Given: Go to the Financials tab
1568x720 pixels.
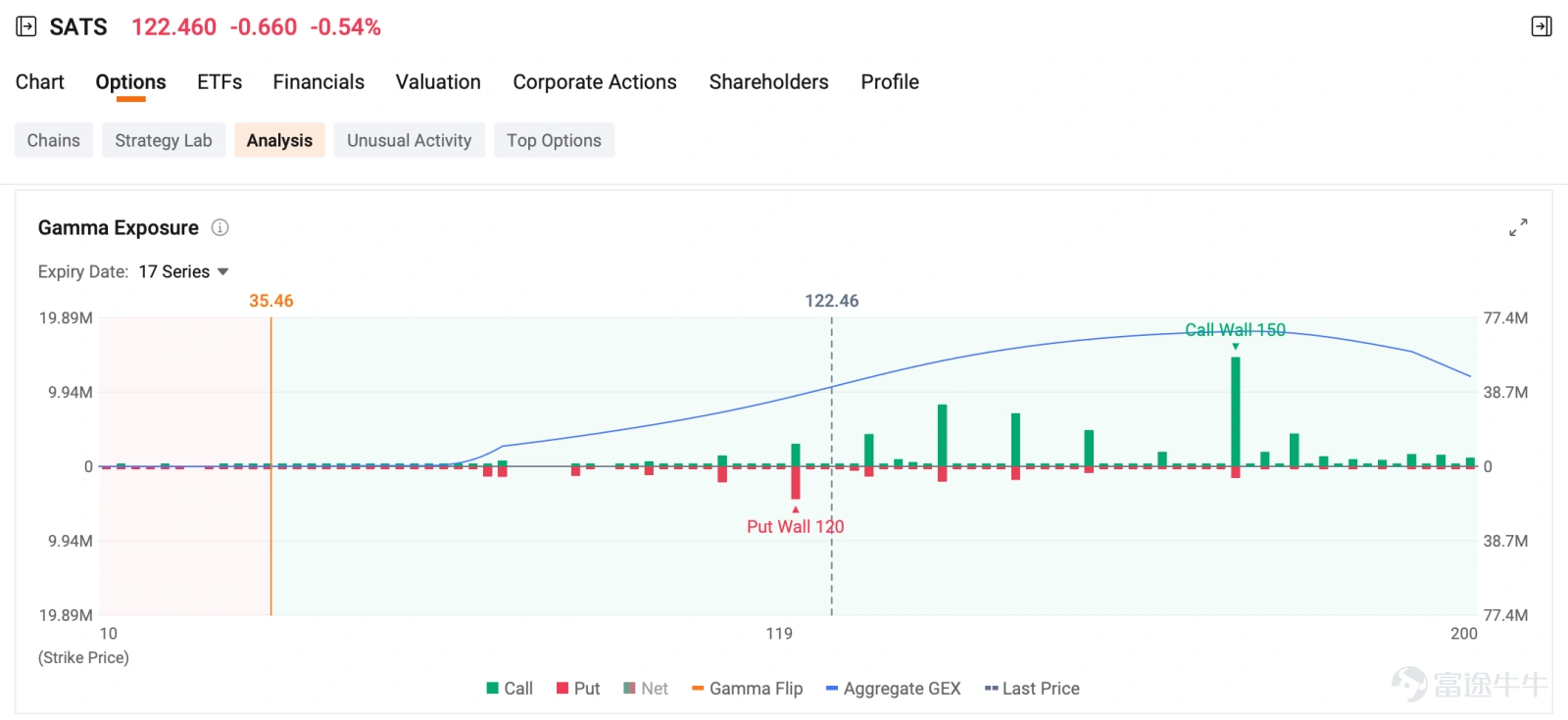Looking at the screenshot, I should coord(318,82).
